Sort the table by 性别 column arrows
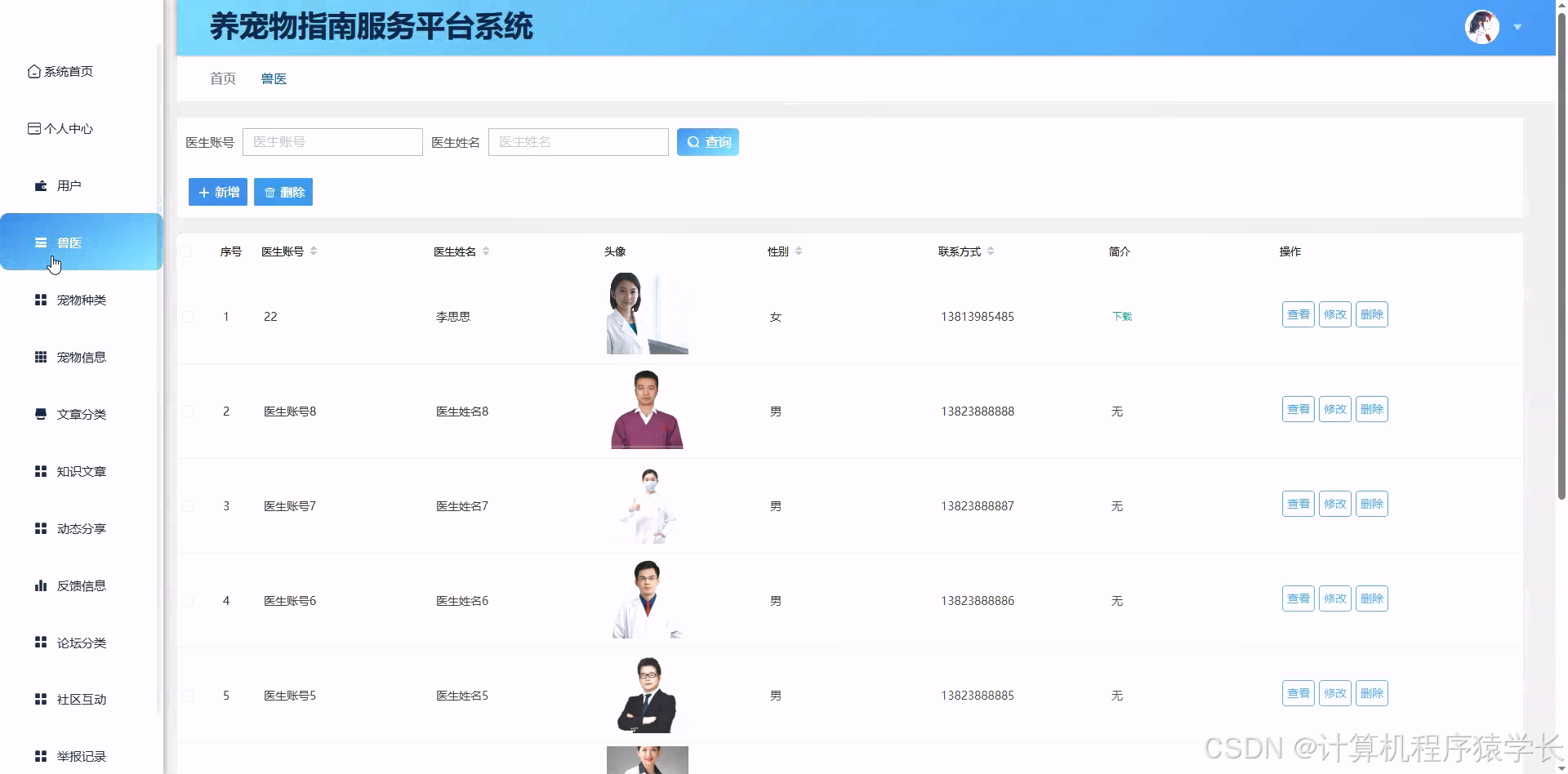The width and height of the screenshot is (1568, 774). coord(800,251)
